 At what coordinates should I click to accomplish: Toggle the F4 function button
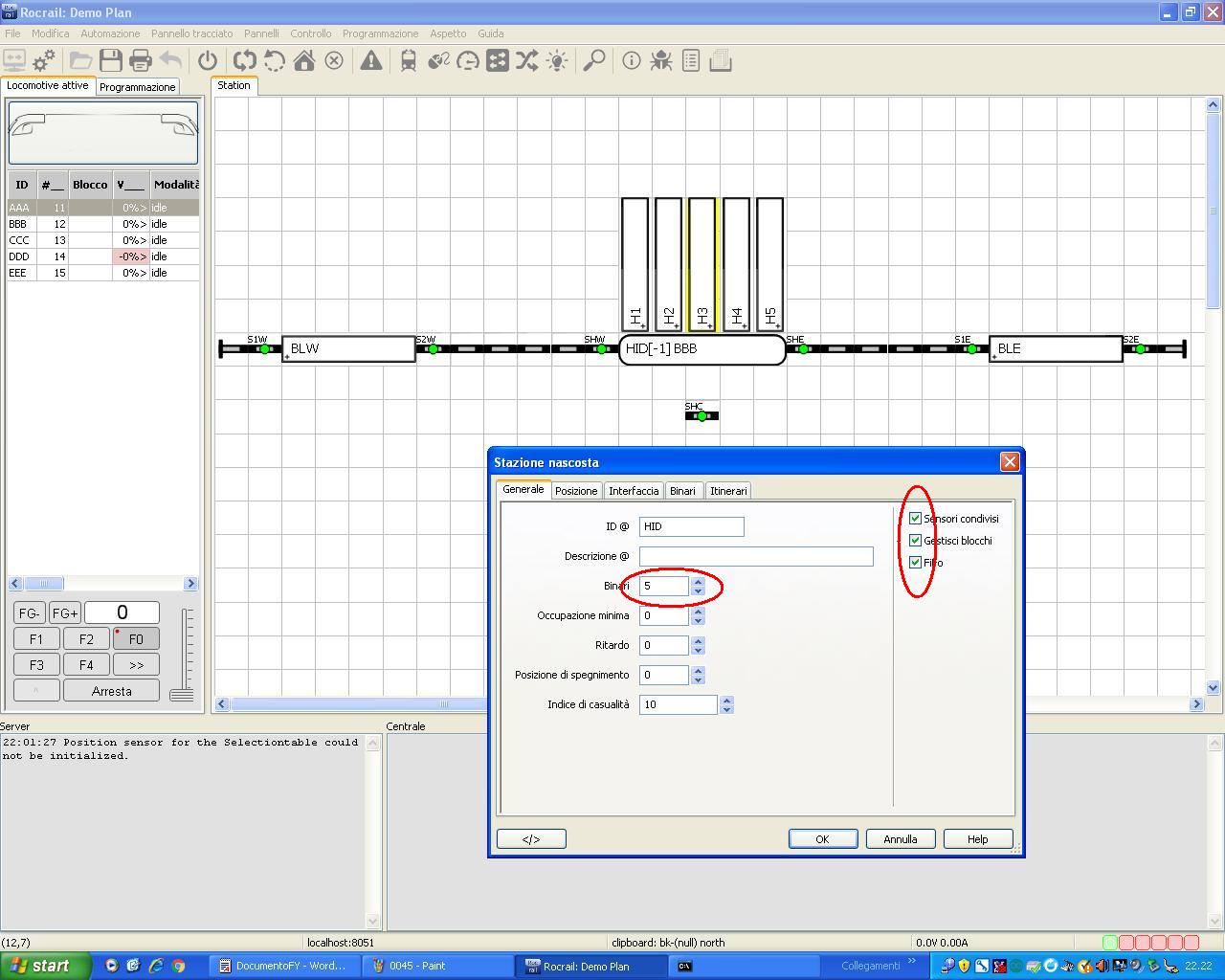click(x=86, y=664)
